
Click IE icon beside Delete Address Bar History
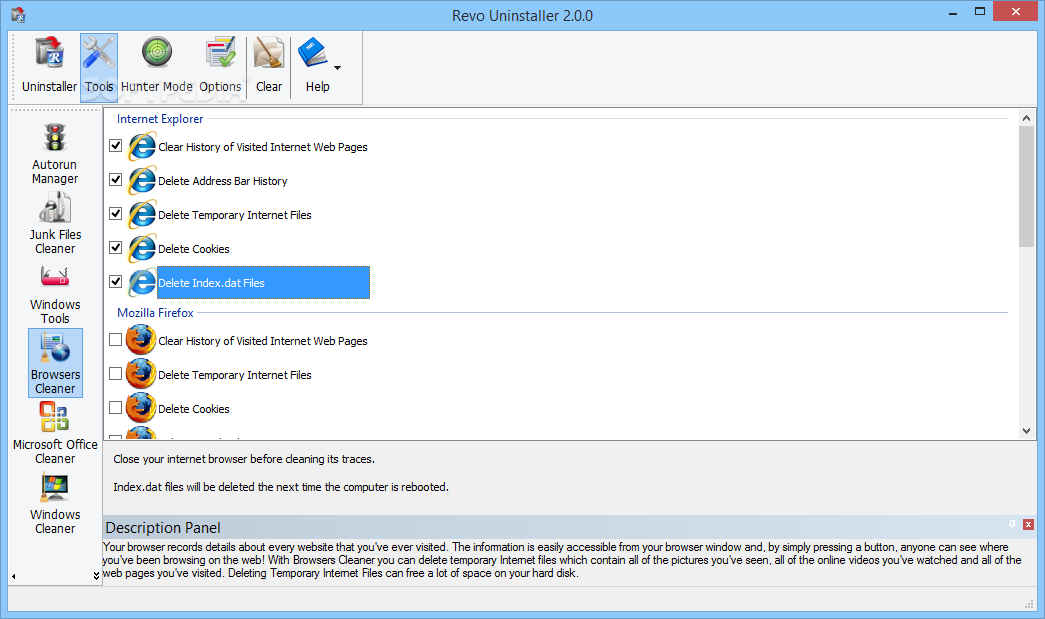[x=142, y=181]
